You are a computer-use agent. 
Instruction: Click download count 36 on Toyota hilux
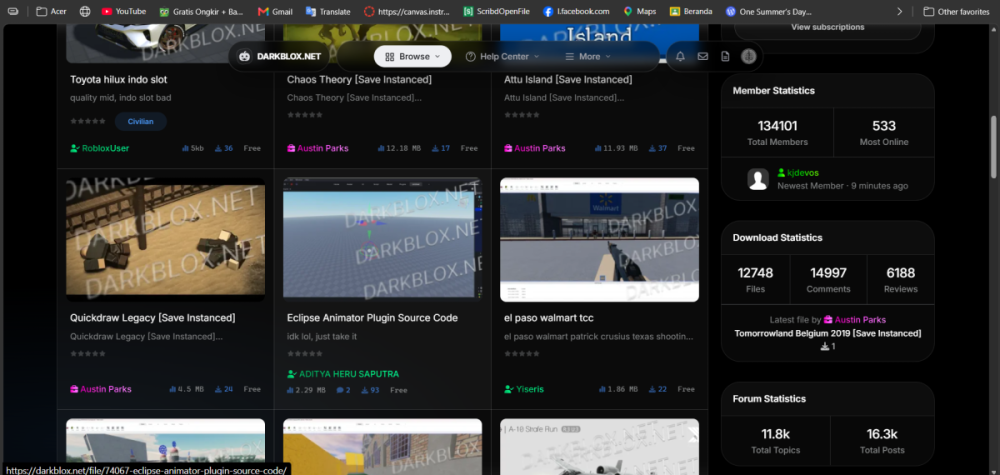[224, 148]
